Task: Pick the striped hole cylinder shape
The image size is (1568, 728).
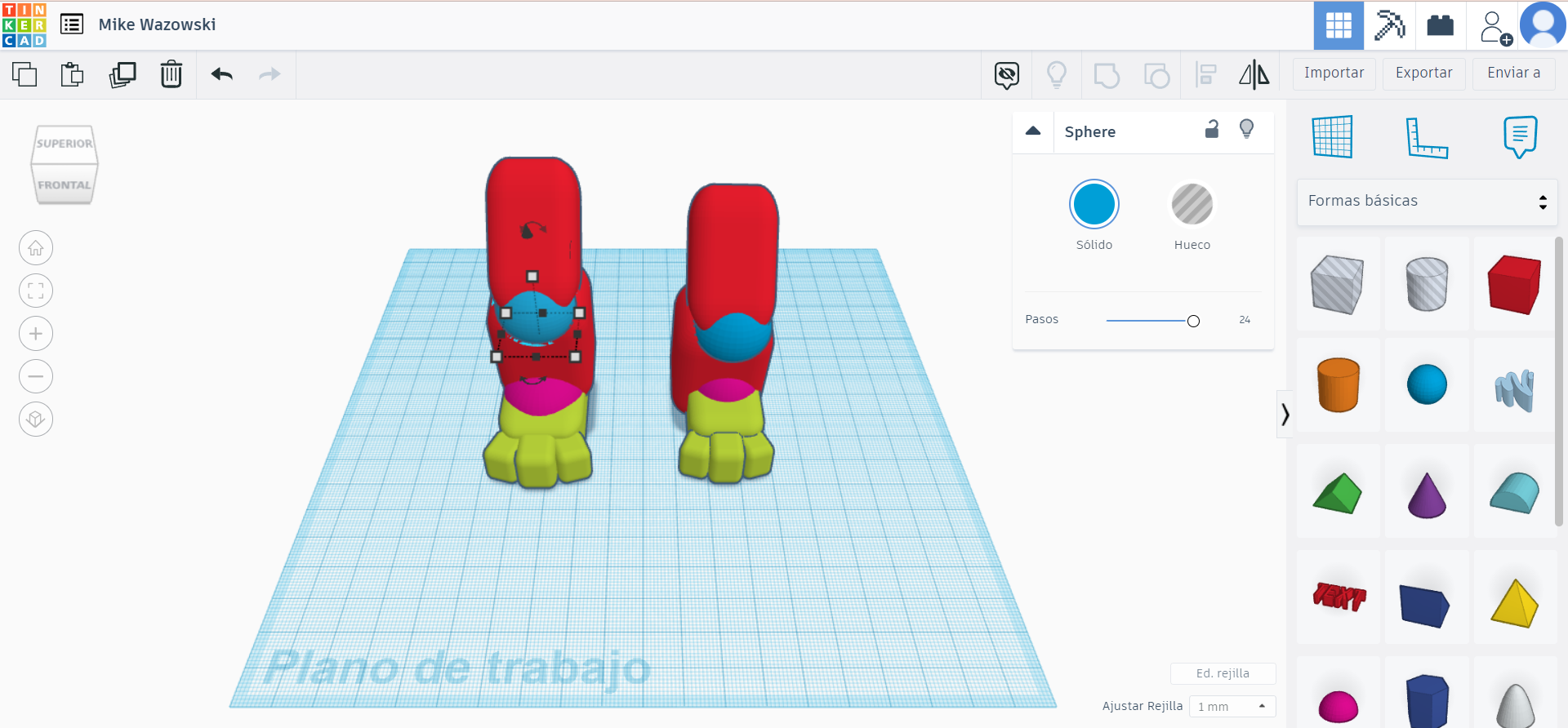Action: pyautogui.click(x=1427, y=284)
